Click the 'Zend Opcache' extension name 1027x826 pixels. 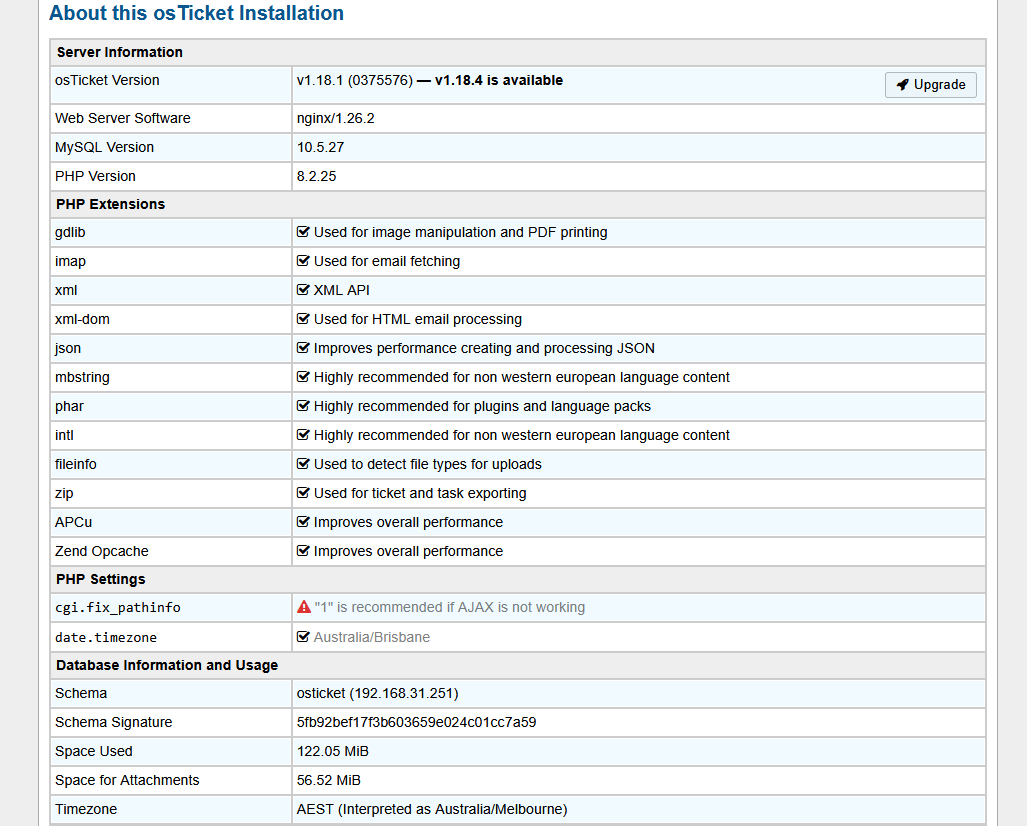pos(102,552)
